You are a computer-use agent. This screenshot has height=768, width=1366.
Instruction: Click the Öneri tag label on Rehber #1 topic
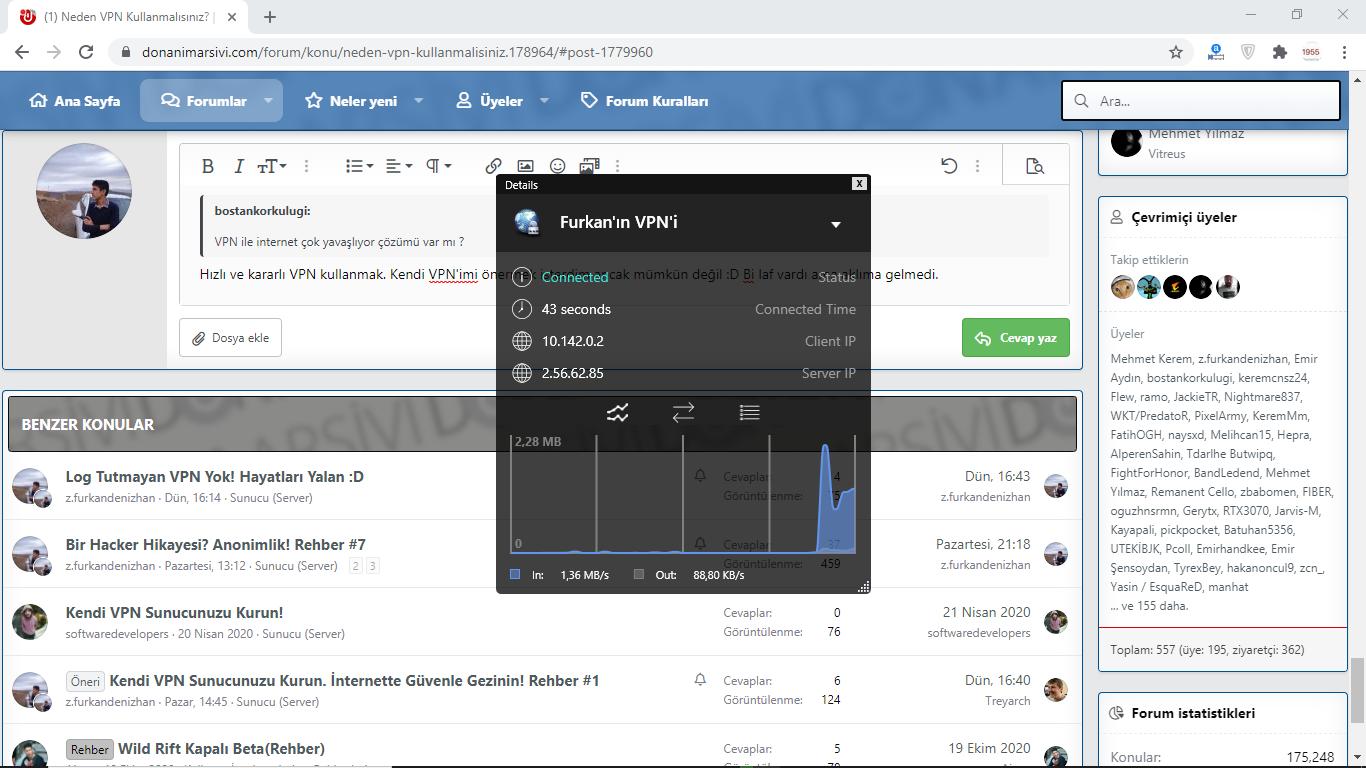(x=85, y=682)
